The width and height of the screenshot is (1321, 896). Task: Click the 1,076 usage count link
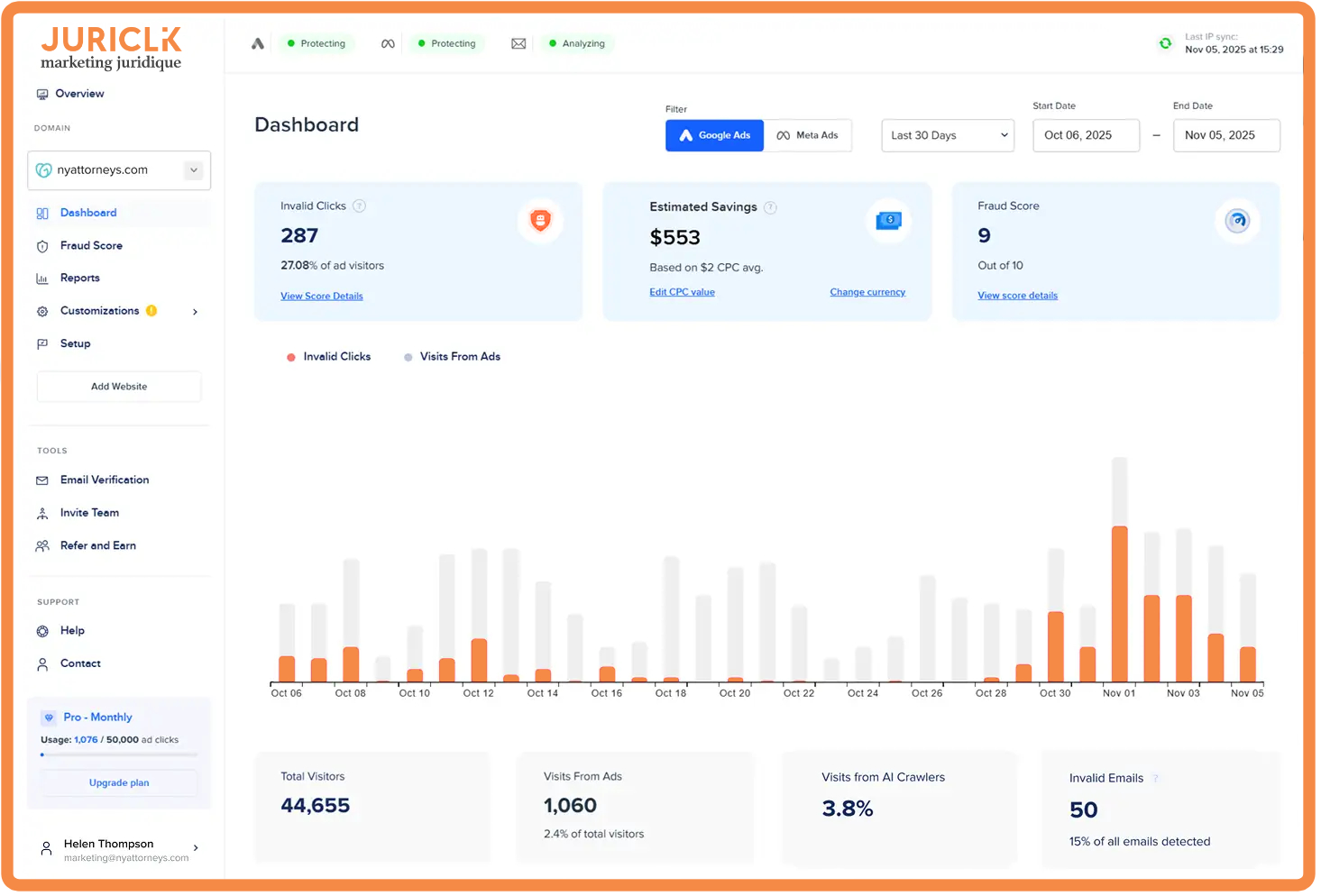click(86, 740)
